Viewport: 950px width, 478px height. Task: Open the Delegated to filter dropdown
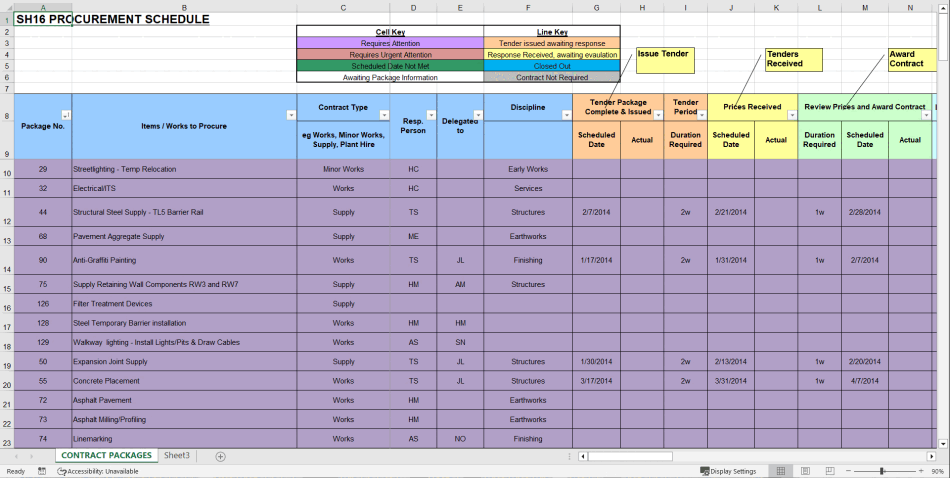pyautogui.click(x=477, y=115)
